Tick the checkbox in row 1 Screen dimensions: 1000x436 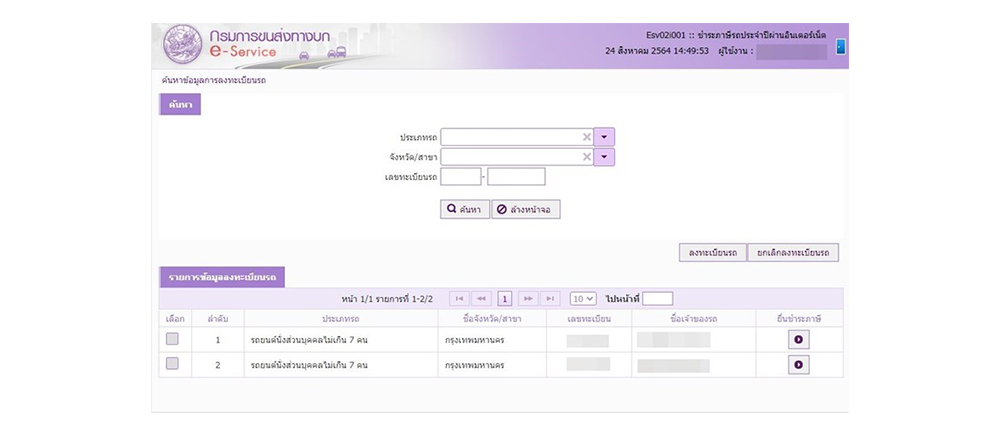pos(172,339)
